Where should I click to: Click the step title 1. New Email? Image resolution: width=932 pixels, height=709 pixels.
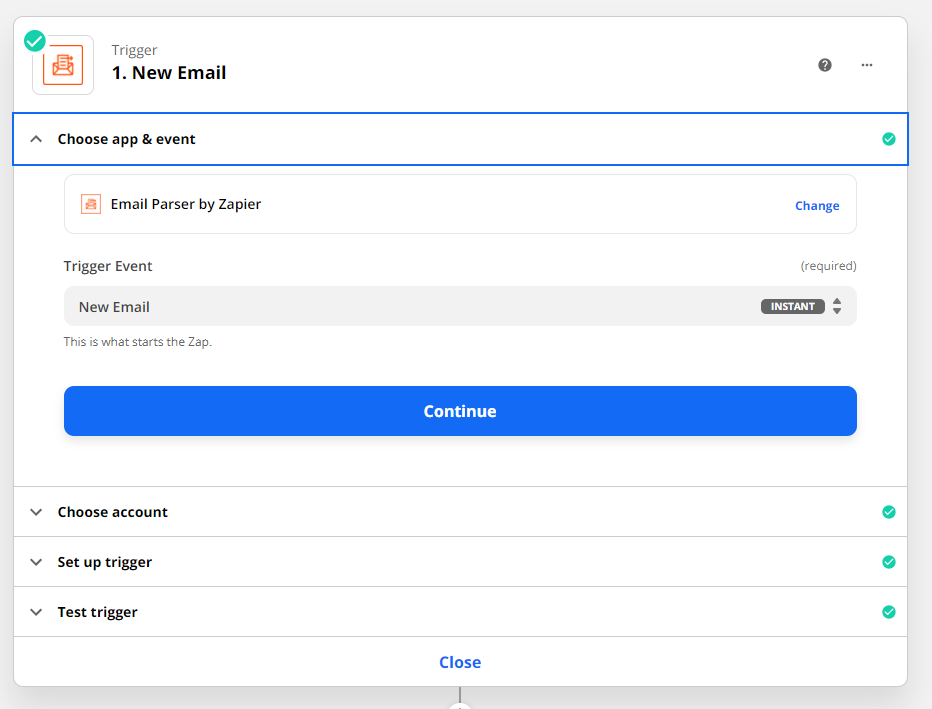coord(169,73)
